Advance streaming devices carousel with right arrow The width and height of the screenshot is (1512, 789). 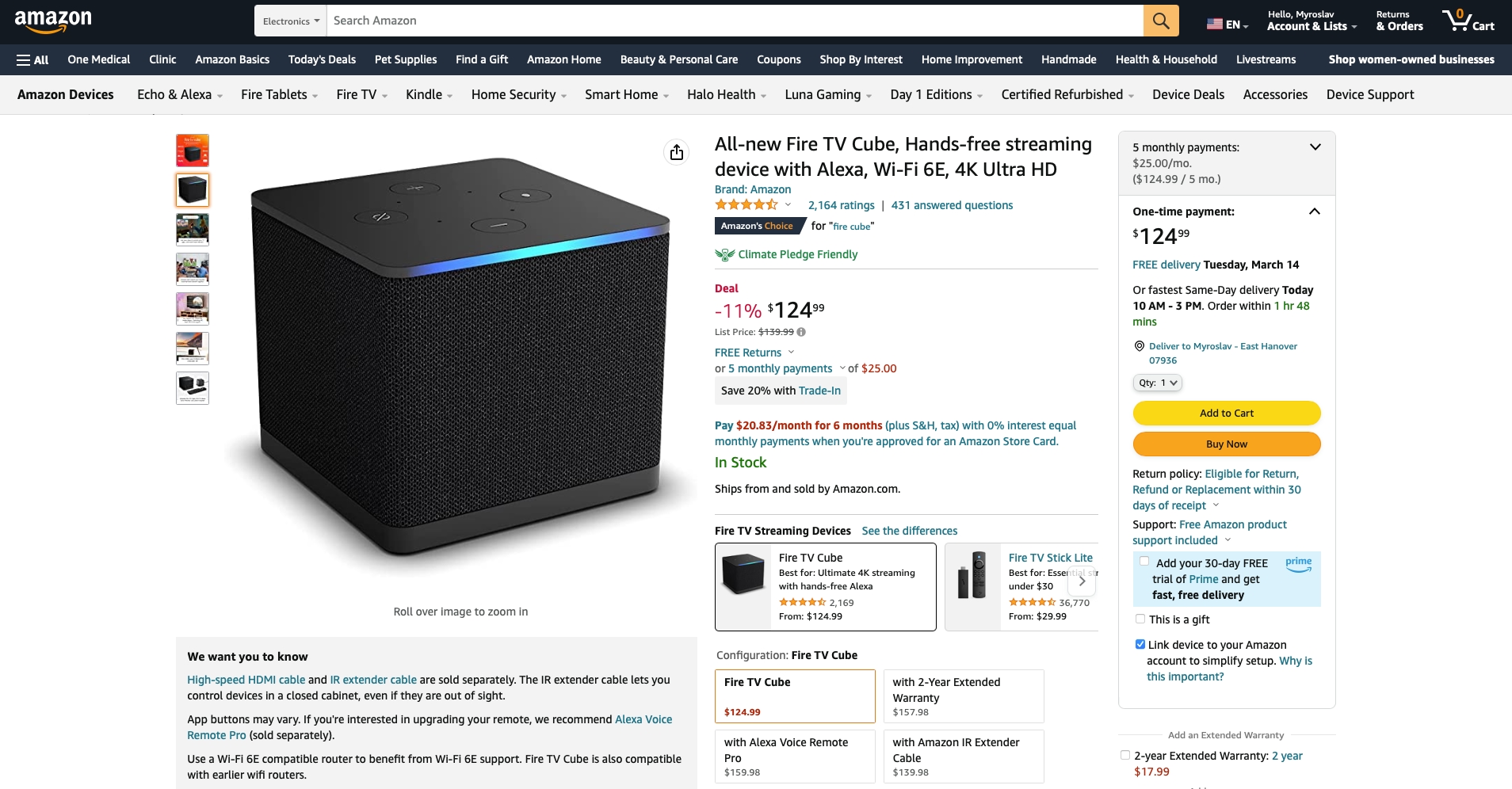pyautogui.click(x=1082, y=581)
